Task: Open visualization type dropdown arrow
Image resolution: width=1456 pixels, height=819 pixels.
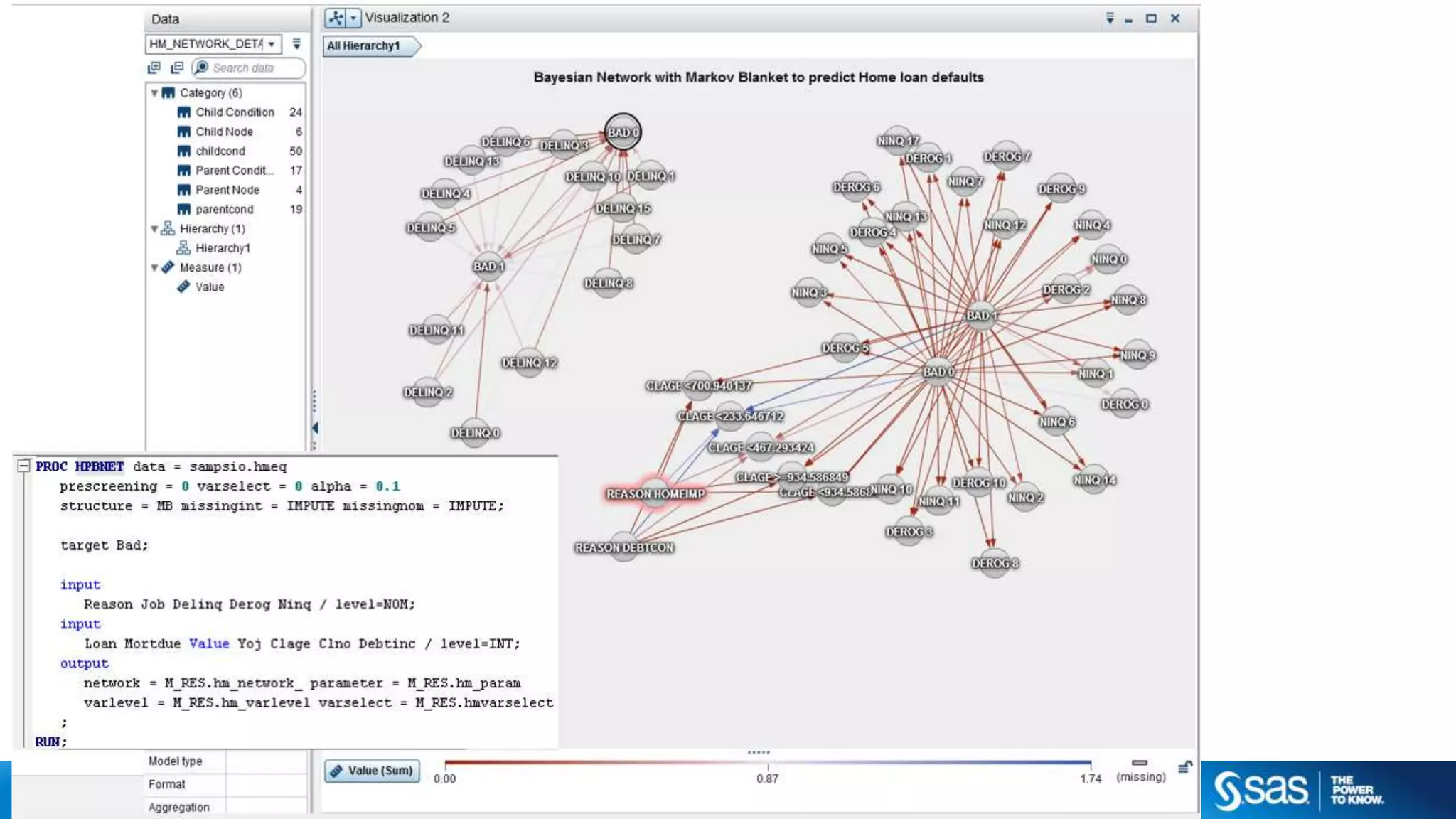Action: [353, 18]
